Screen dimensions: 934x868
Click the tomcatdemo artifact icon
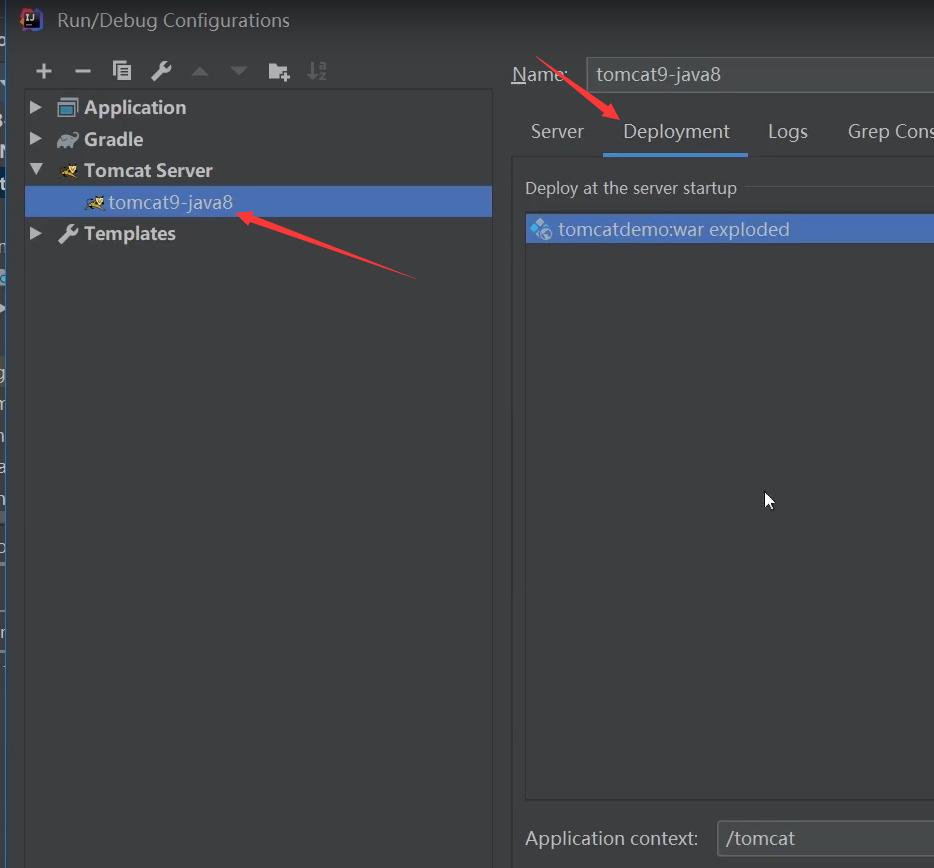pos(541,229)
